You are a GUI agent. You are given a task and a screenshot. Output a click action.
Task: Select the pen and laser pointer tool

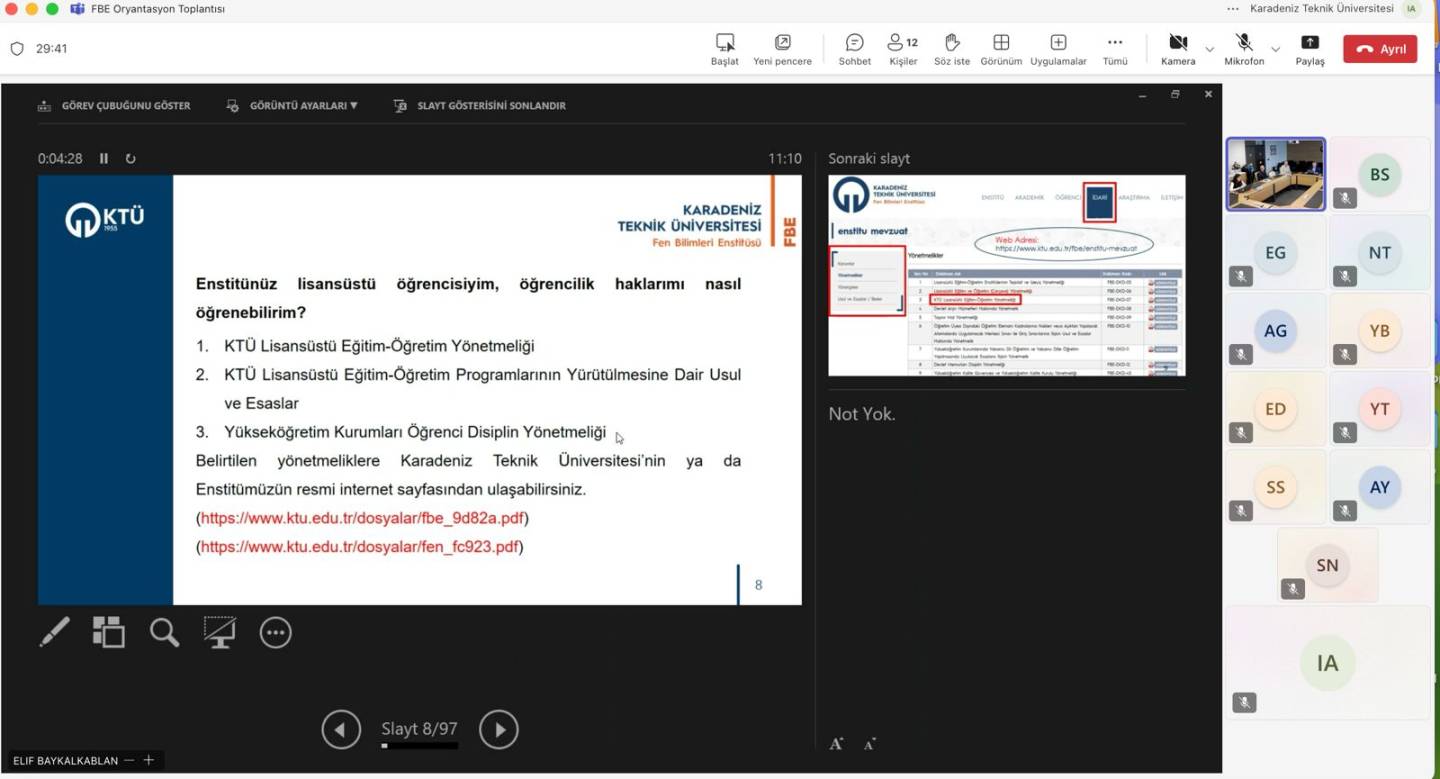click(55, 632)
